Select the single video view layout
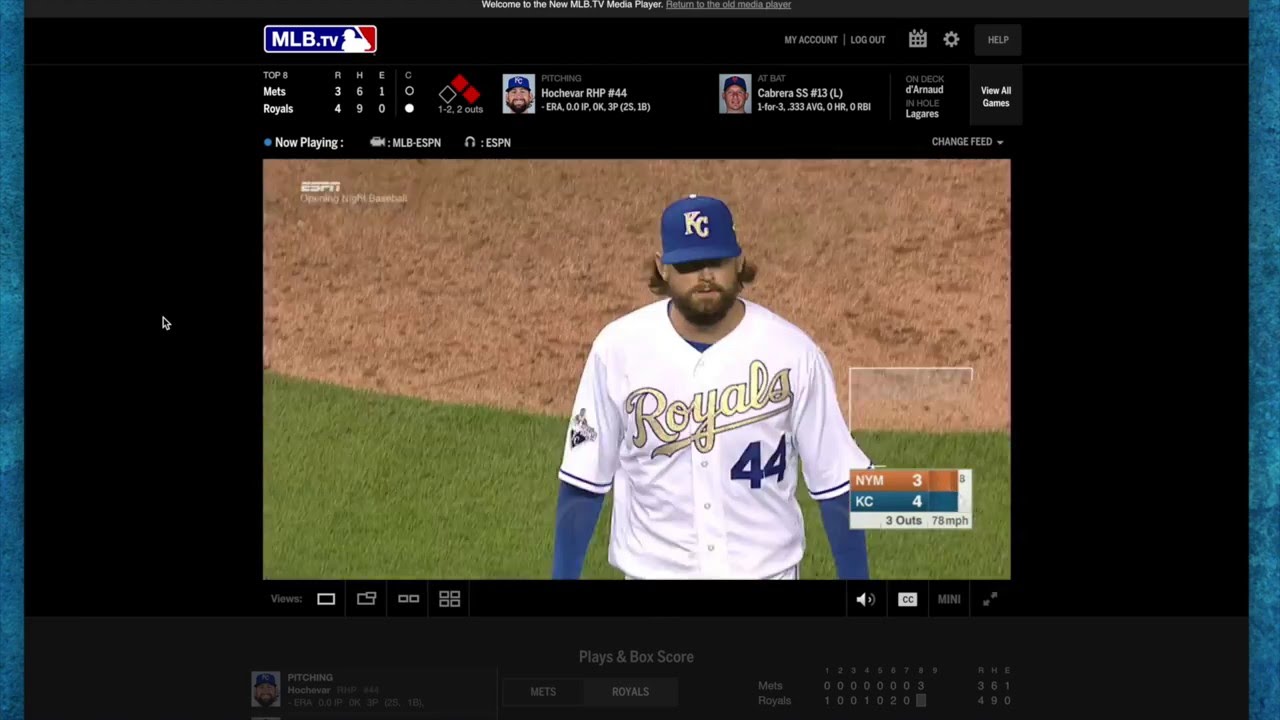 pos(326,599)
